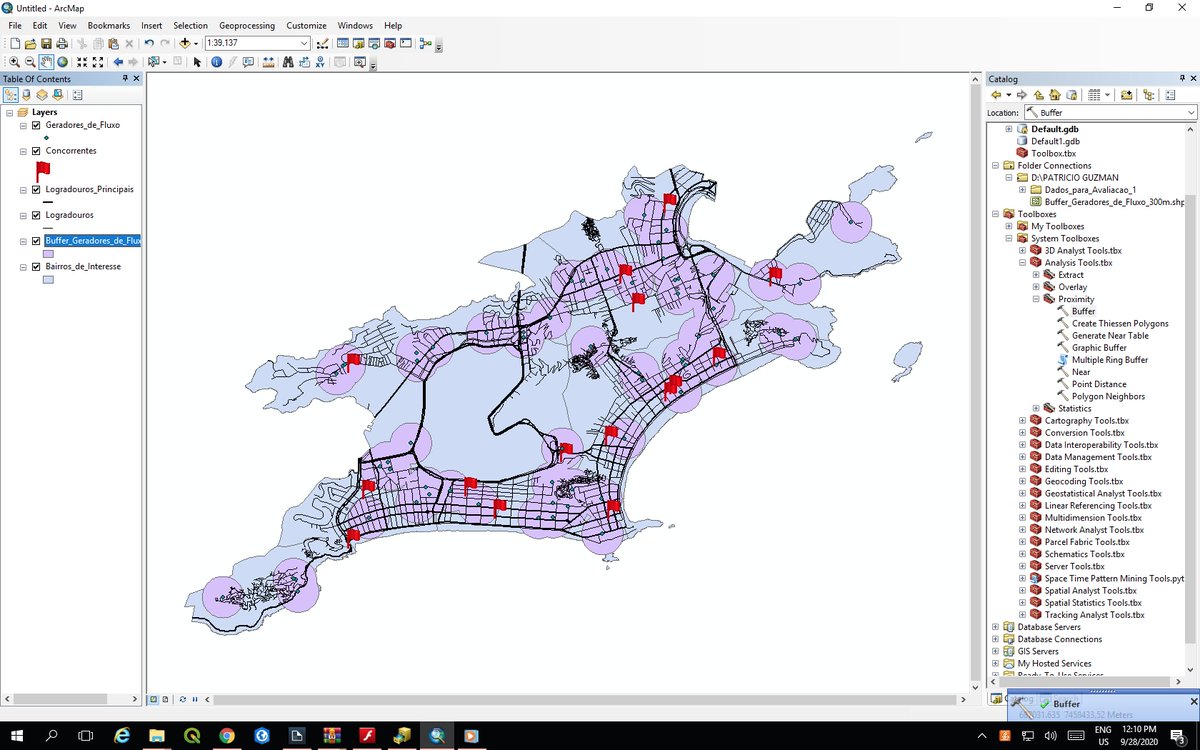
Task: Open the Geoprocessing menu
Action: pyautogui.click(x=247, y=25)
